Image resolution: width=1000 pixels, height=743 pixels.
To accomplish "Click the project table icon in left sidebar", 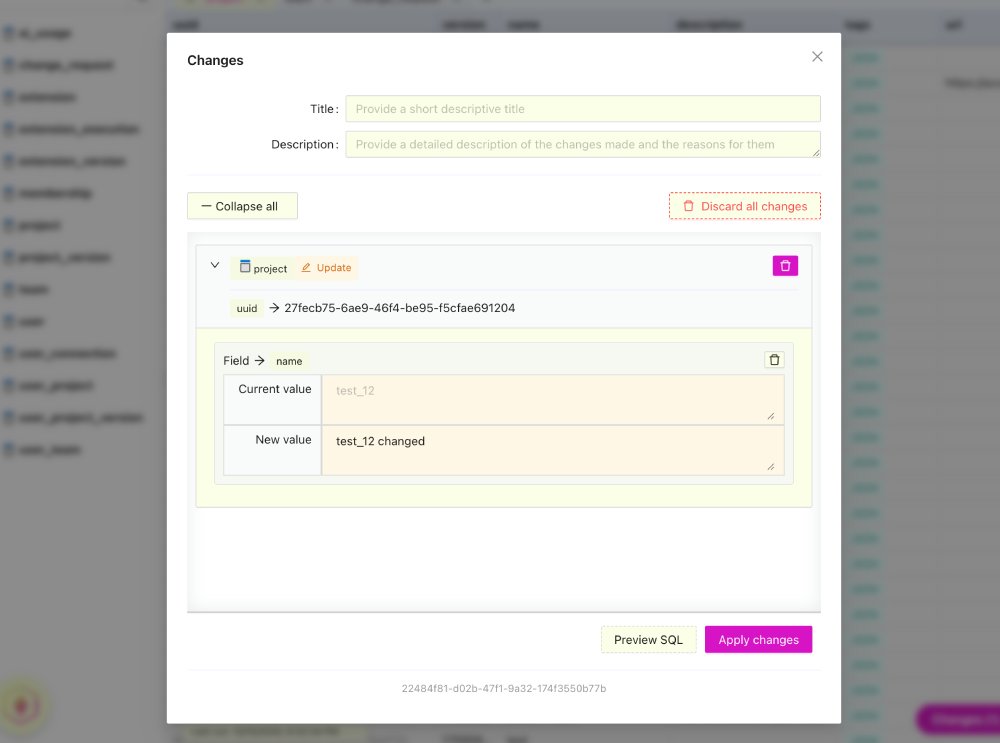I will [11, 224].
